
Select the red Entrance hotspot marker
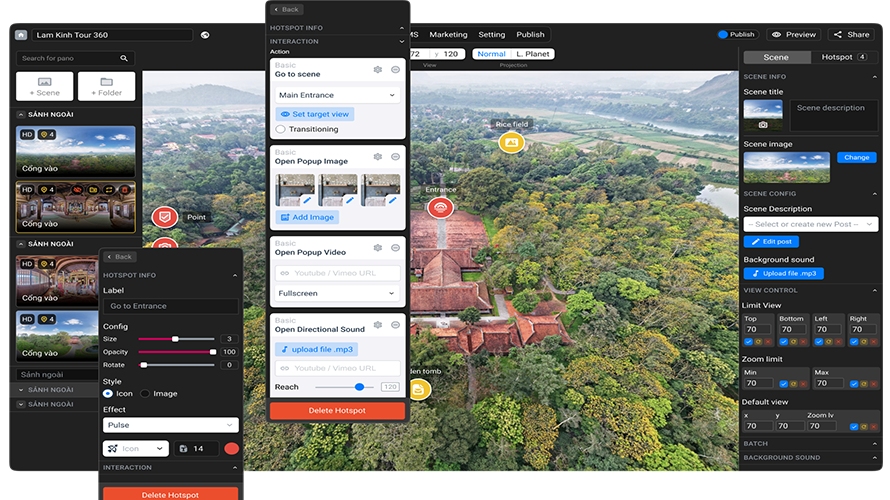coord(440,208)
